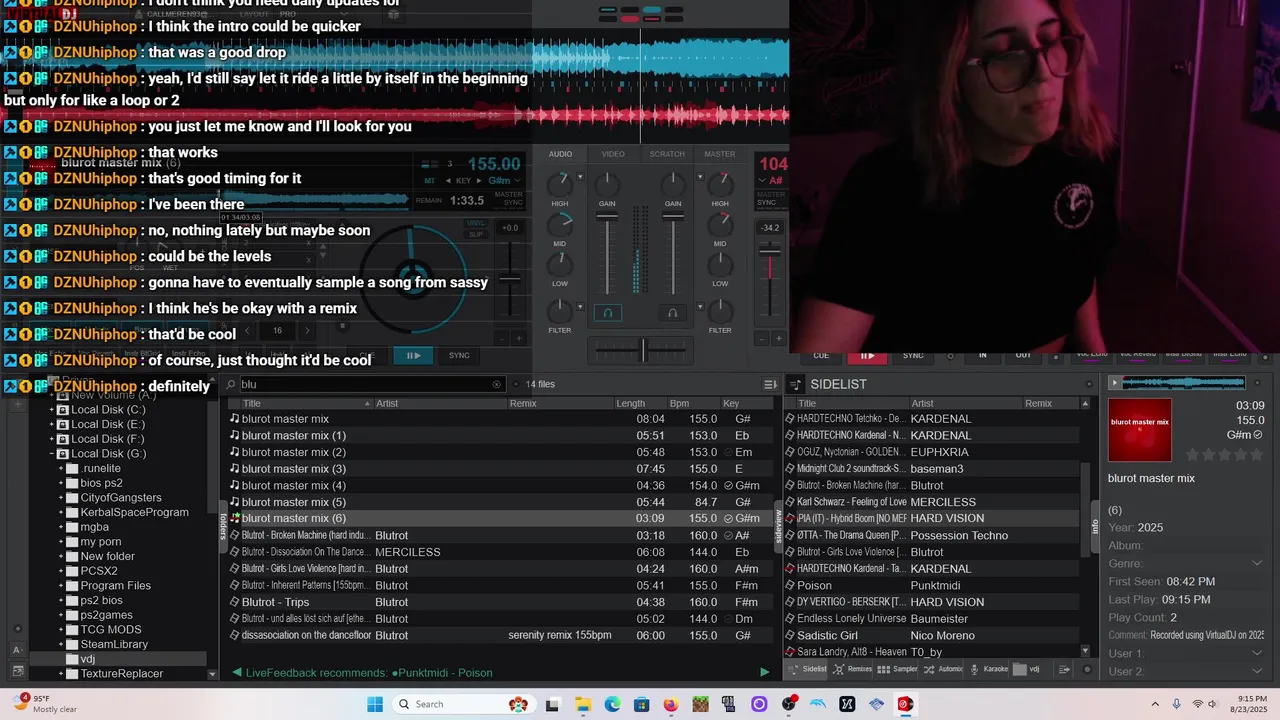This screenshot has width=1280, height=720.
Task: Click the dot option button right of SIDELIST
Action: click(1089, 384)
